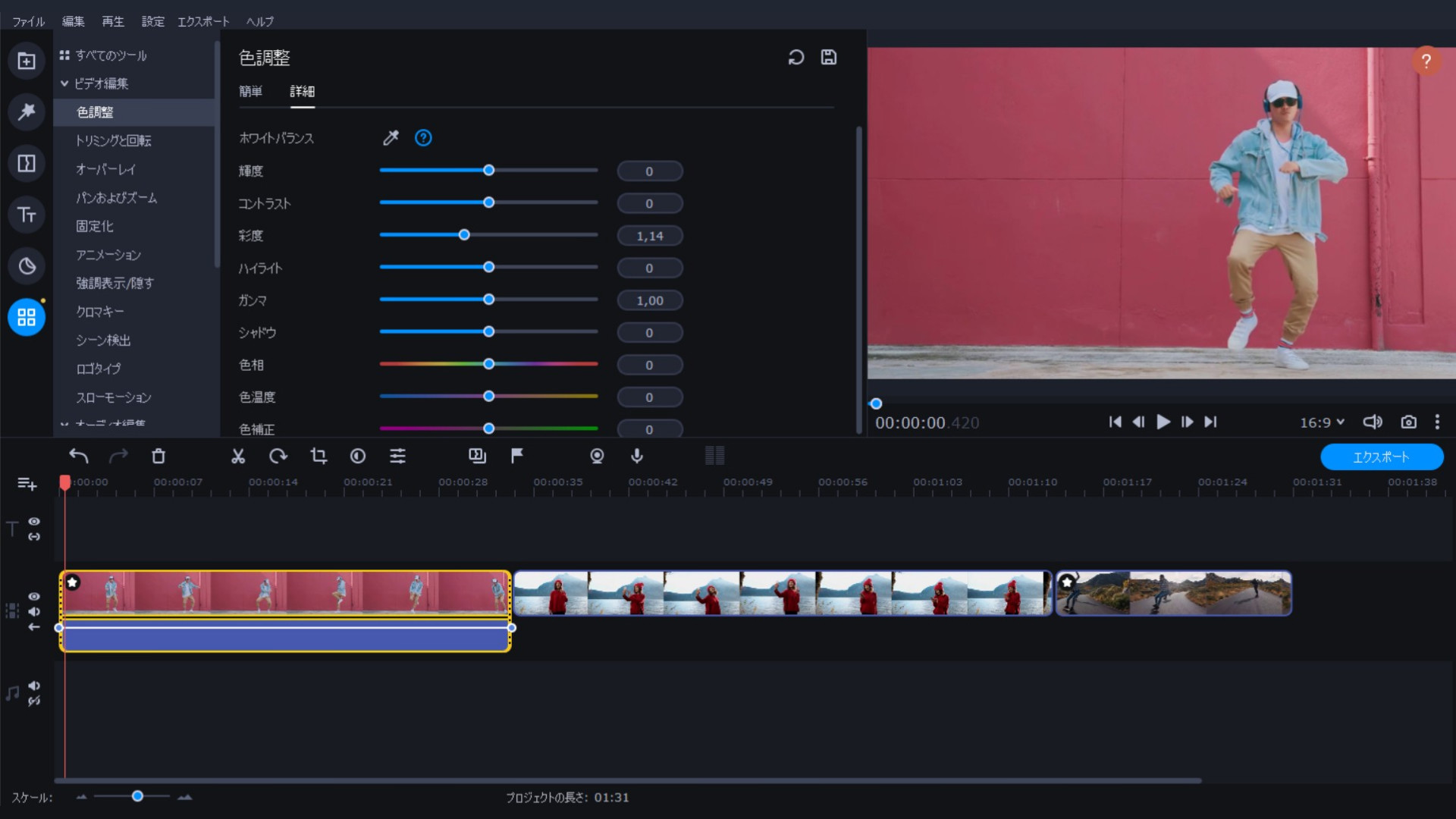The width and height of the screenshot is (1456, 819).
Task: Mute the video track speaker icon
Action: (34, 612)
